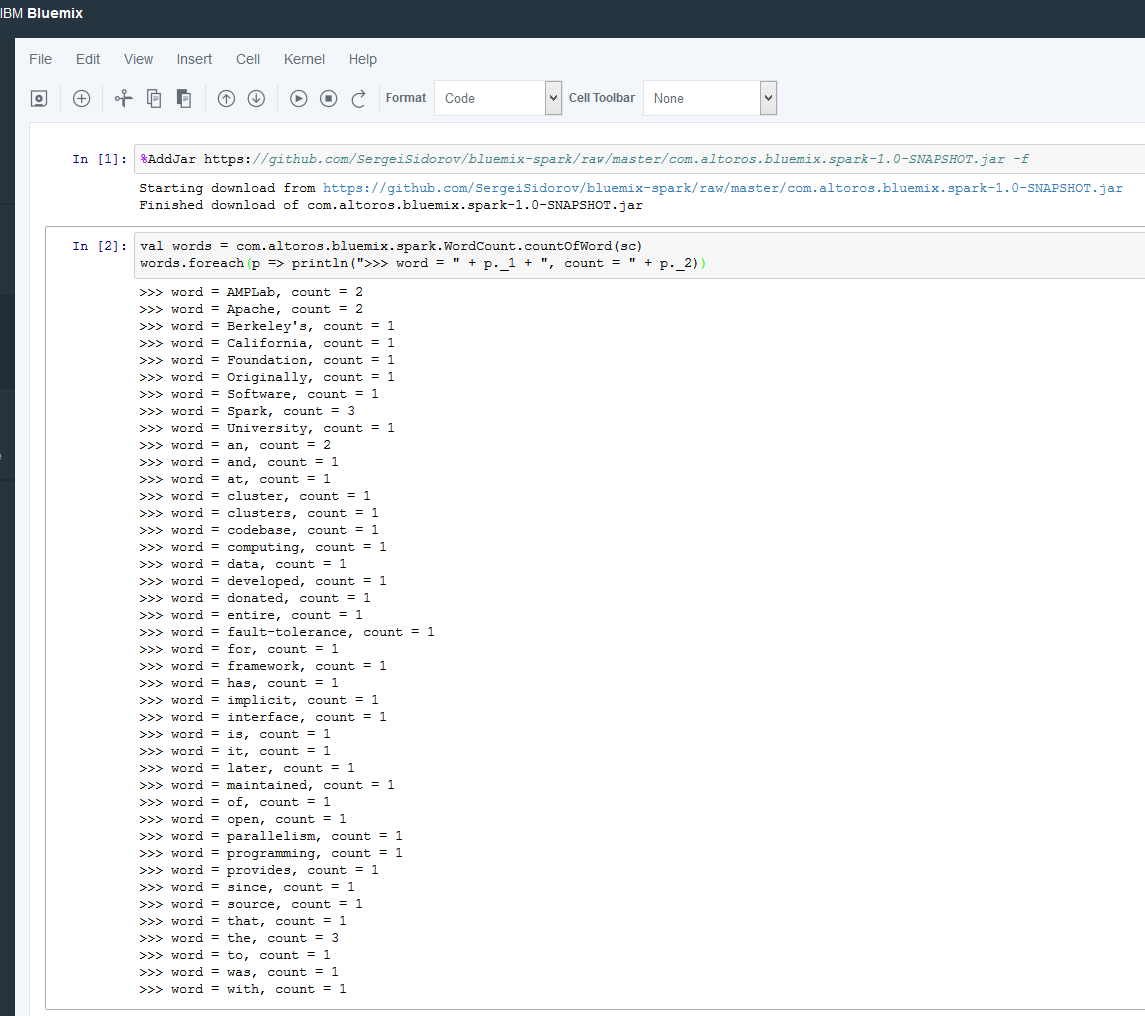This screenshot has width=1145, height=1016.
Task: Click the 'Finished download of' output line
Action: [391, 205]
